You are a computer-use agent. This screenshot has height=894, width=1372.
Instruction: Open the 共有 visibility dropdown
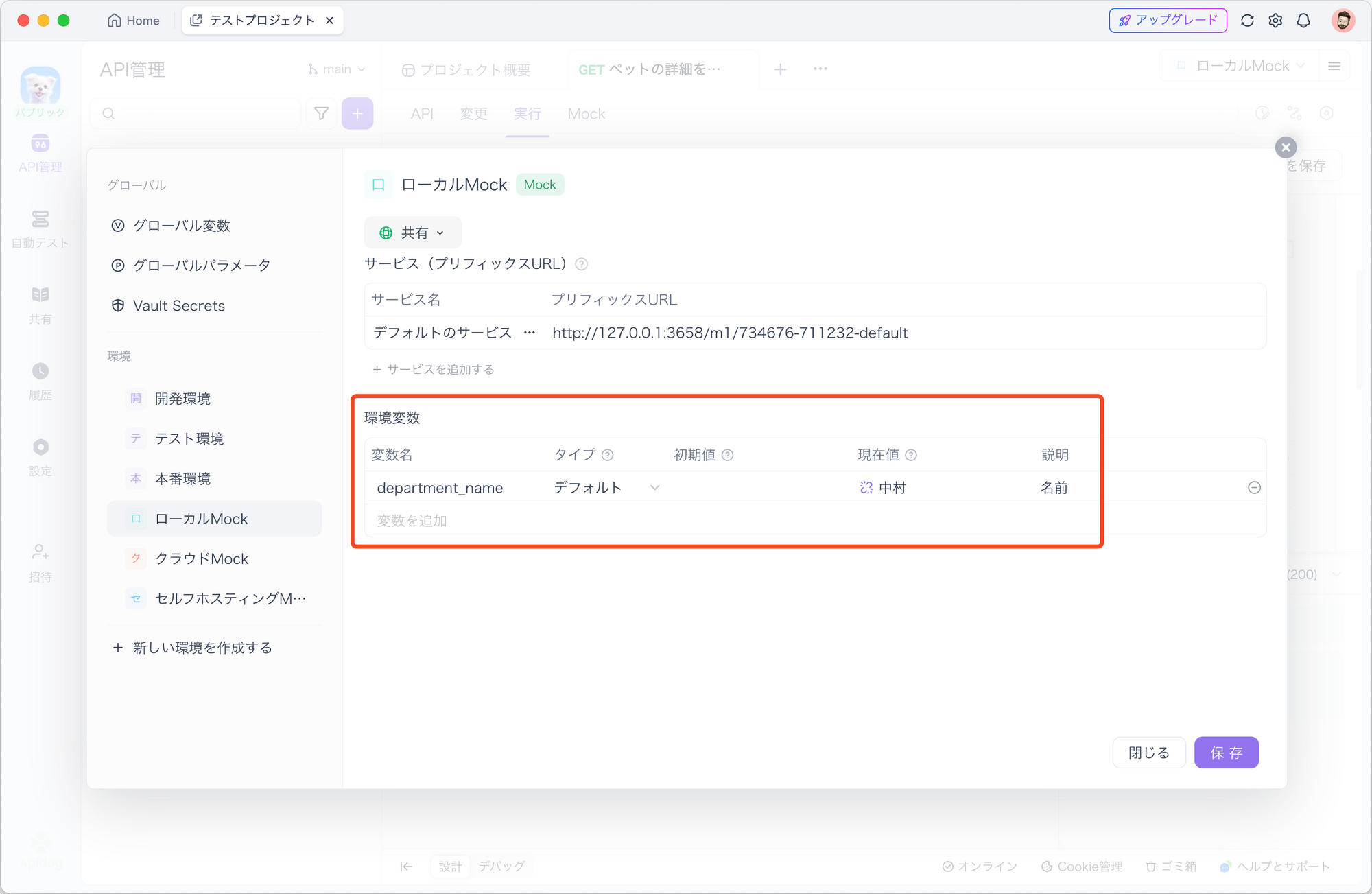412,233
